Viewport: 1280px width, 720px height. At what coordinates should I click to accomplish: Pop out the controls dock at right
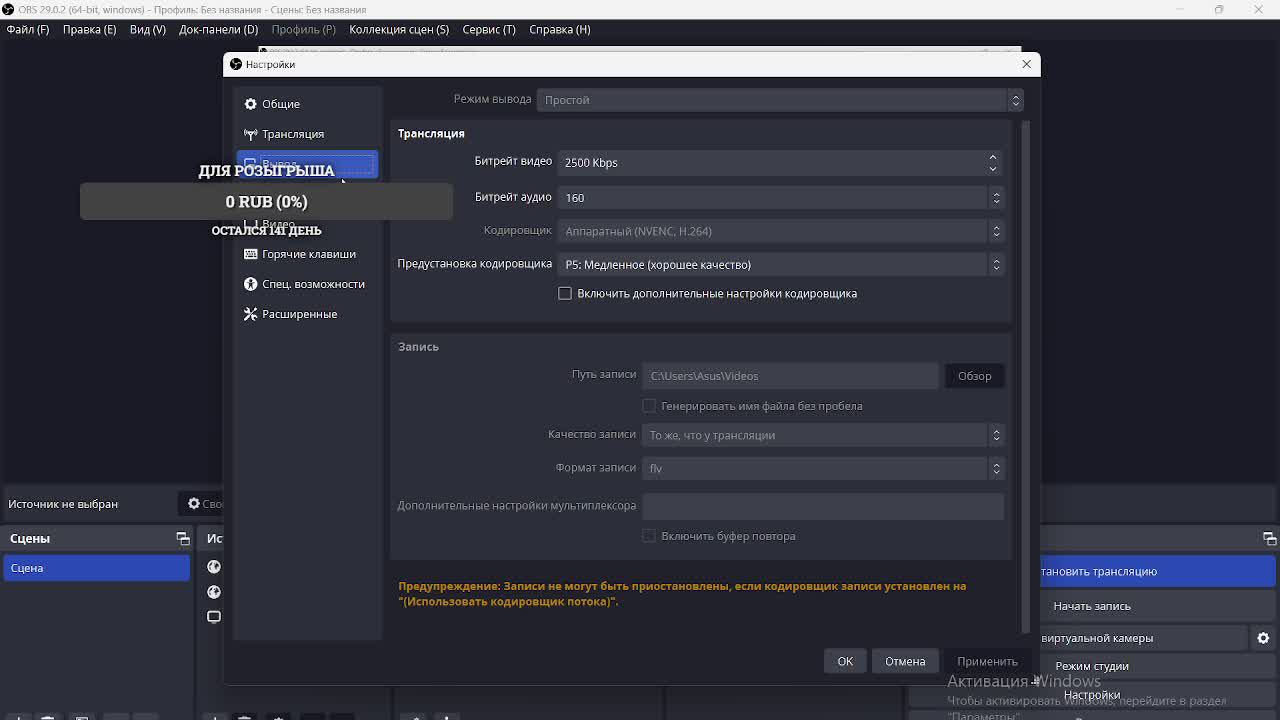click(x=1270, y=538)
